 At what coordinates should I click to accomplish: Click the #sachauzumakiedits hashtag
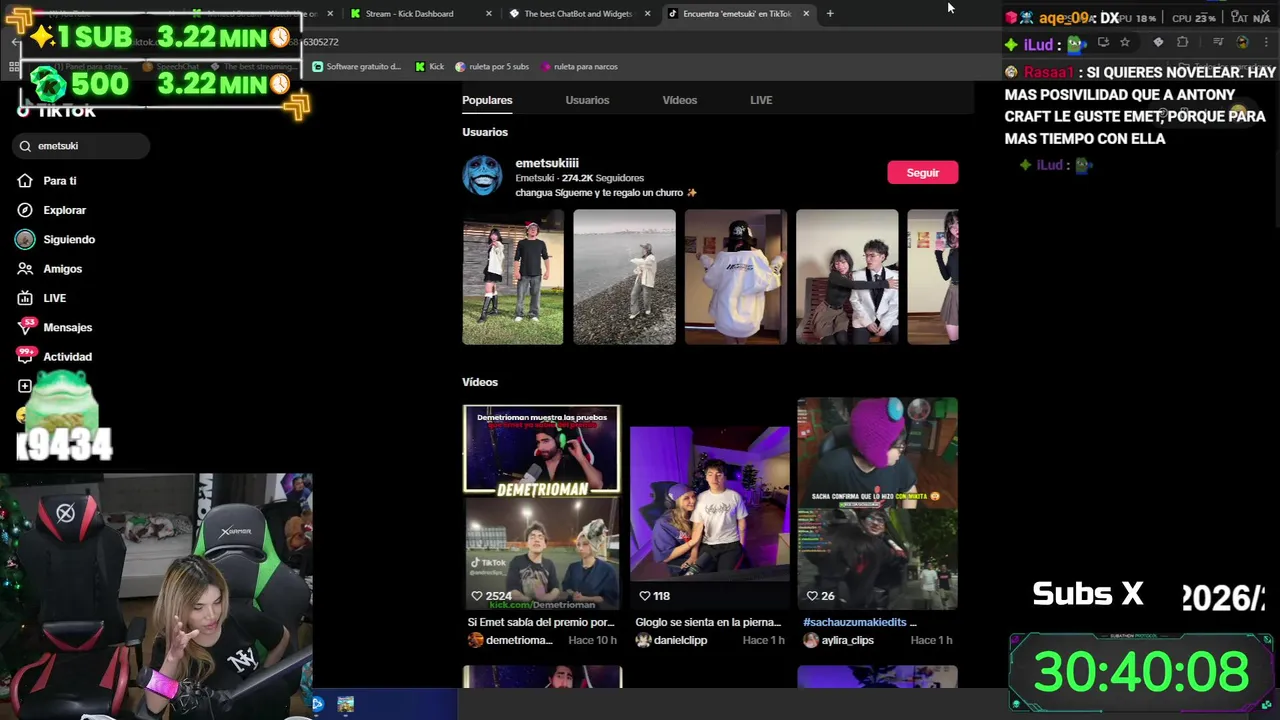pos(855,622)
